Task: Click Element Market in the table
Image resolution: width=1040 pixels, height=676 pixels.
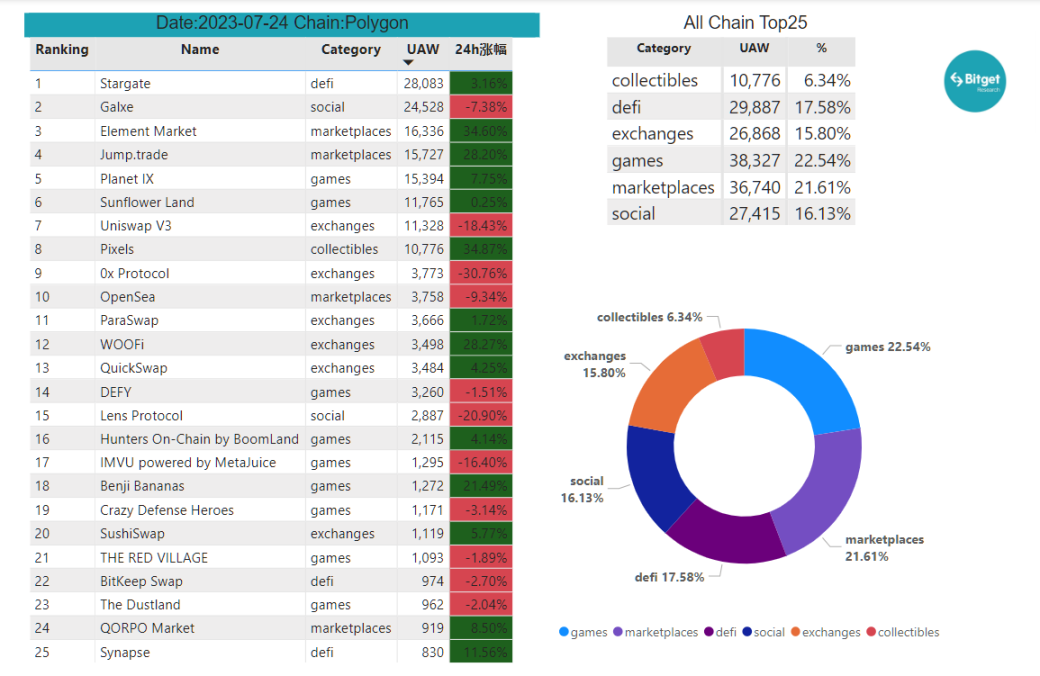Action: click(x=148, y=131)
